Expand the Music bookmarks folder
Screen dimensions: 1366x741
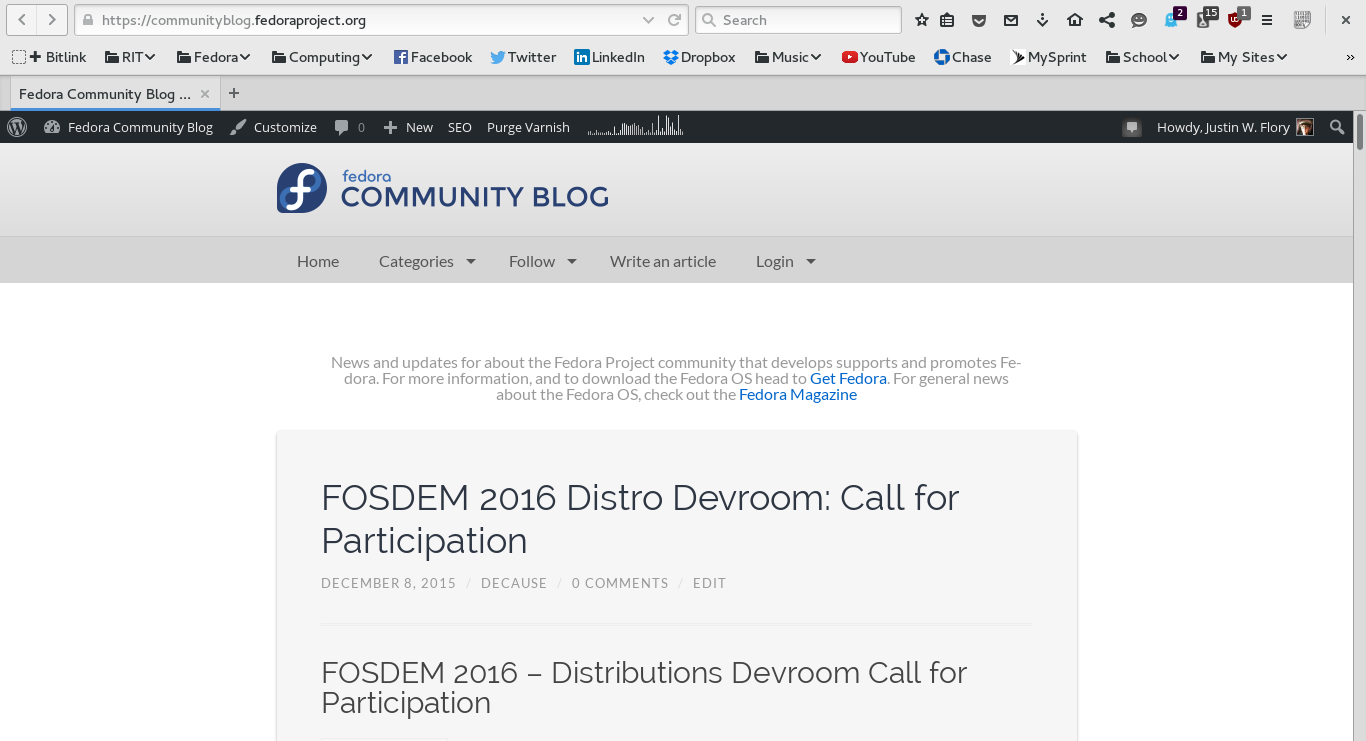(x=788, y=57)
